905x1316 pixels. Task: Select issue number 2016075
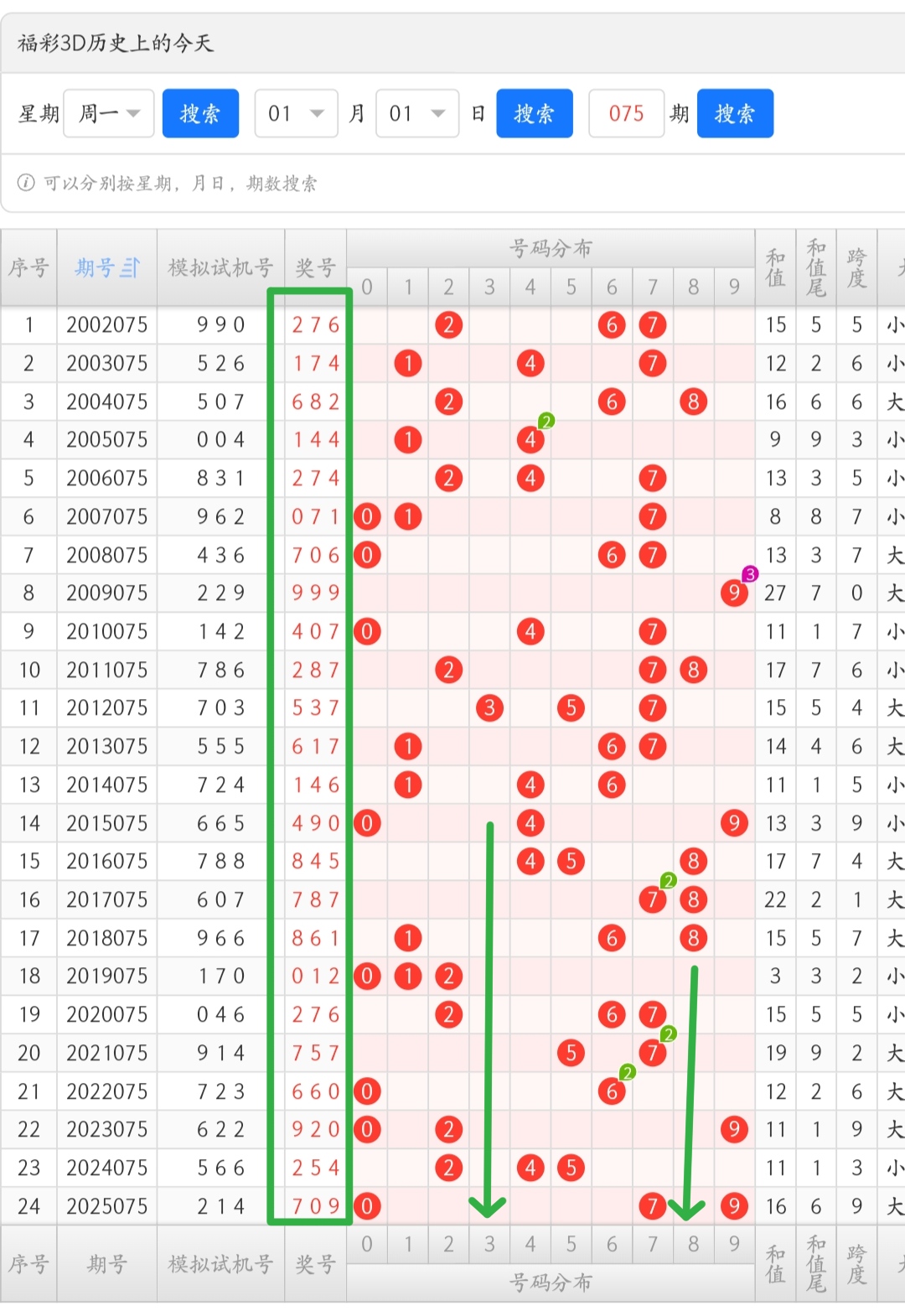[x=107, y=861]
